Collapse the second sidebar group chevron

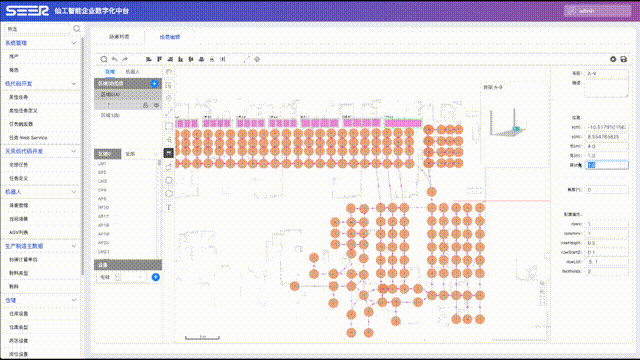pos(73,84)
